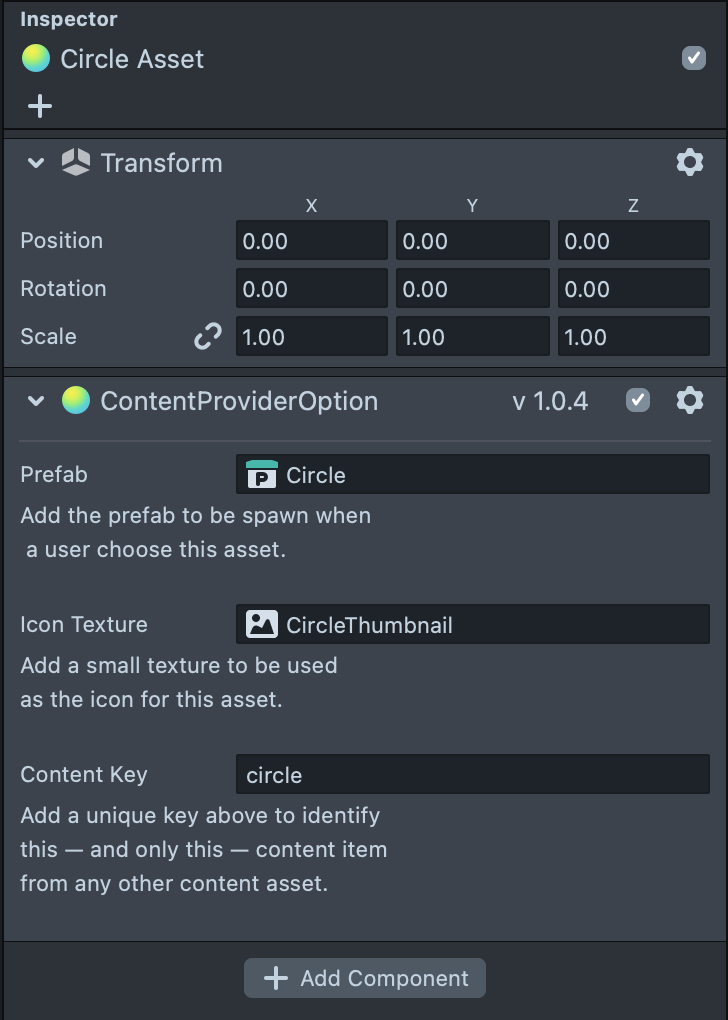Click the plus icon under Circle Asset
The height and width of the screenshot is (1020, 728).
[40, 106]
